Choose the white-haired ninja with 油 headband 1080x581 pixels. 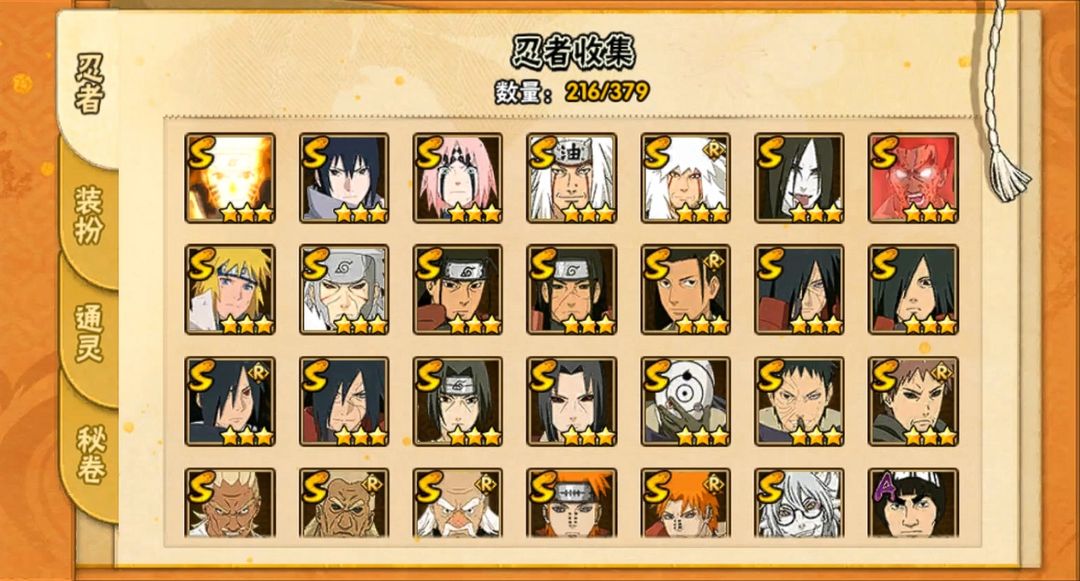tap(572, 178)
